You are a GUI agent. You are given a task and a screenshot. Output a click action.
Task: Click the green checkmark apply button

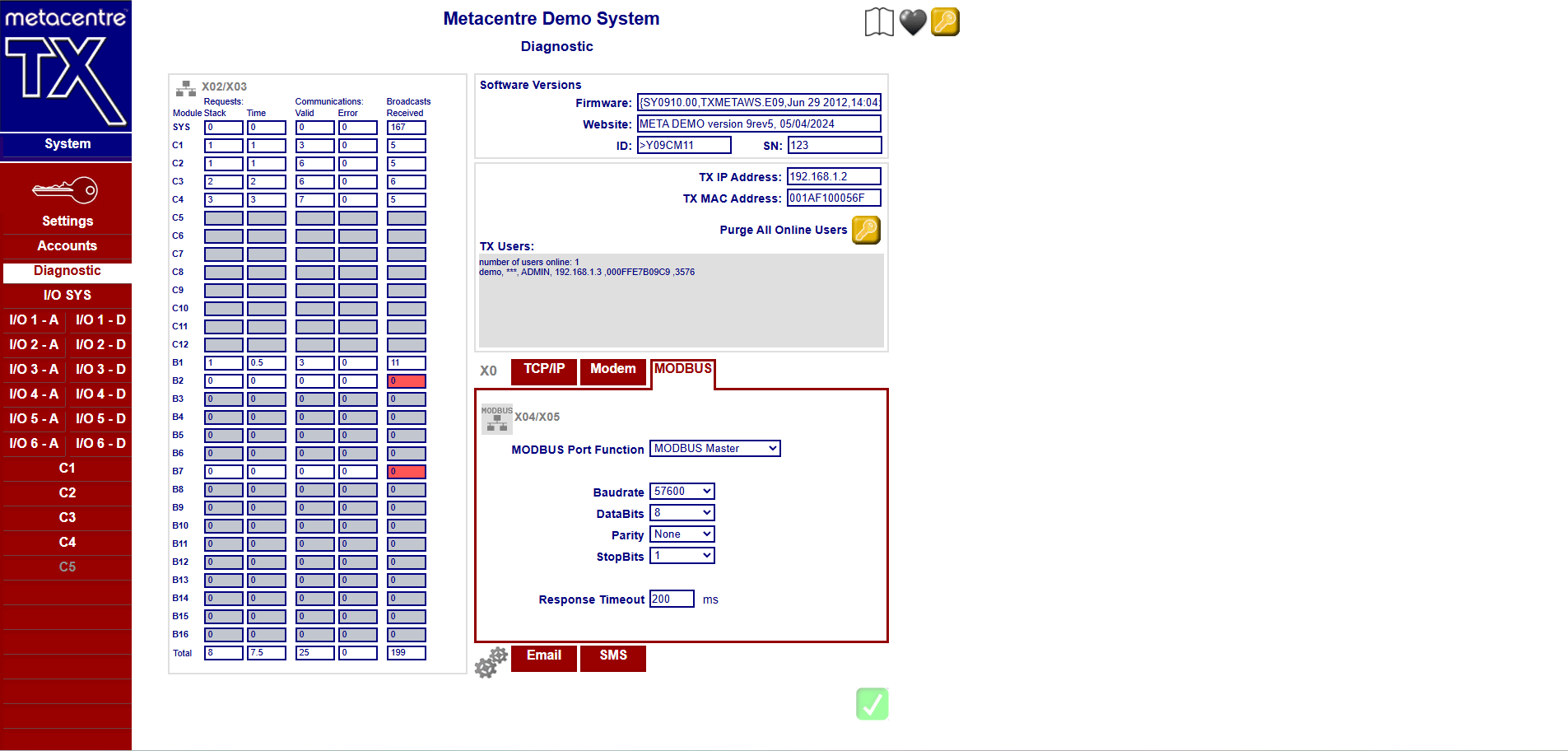pos(872,704)
